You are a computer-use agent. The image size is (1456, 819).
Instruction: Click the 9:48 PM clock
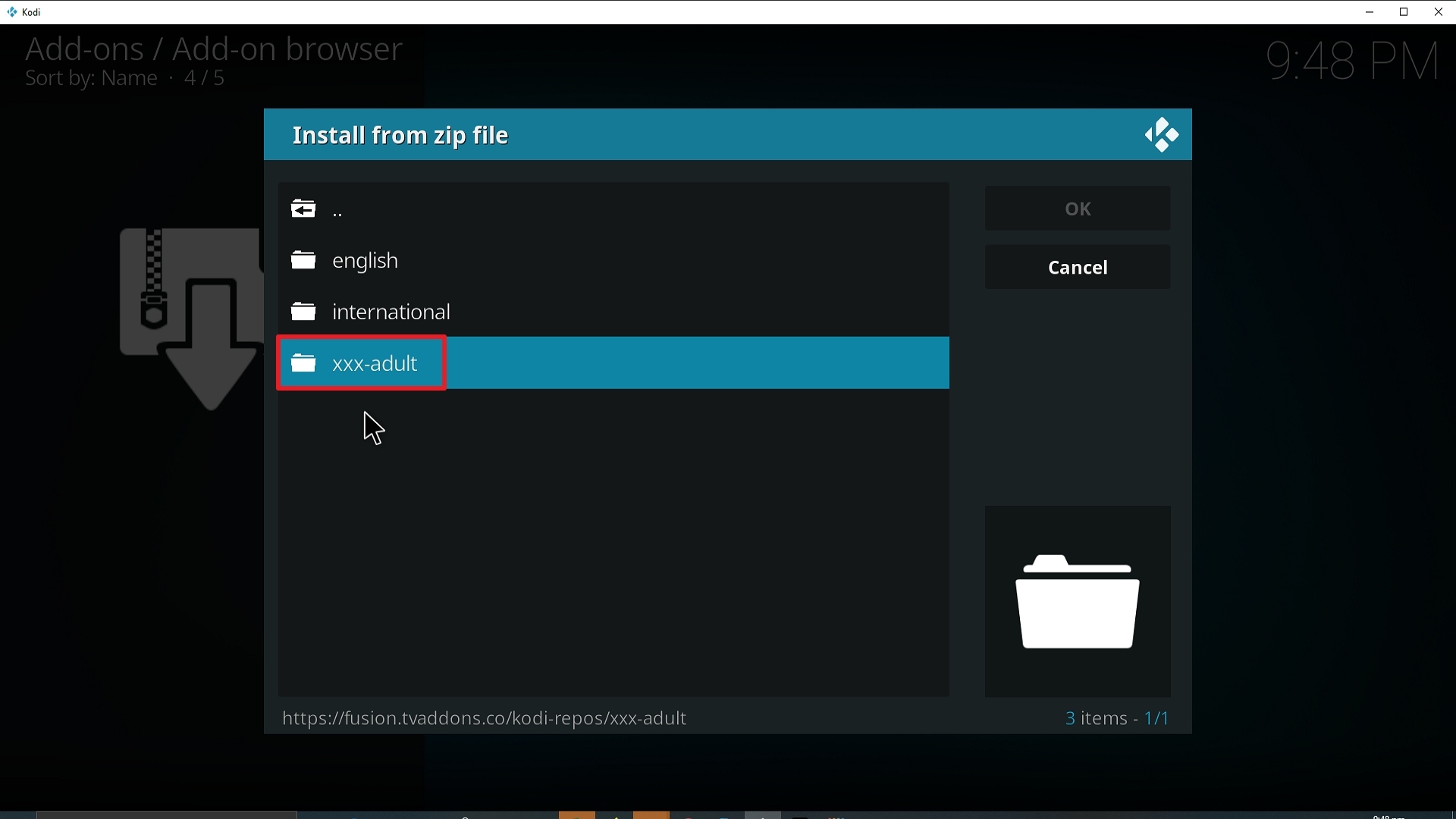point(1354,61)
